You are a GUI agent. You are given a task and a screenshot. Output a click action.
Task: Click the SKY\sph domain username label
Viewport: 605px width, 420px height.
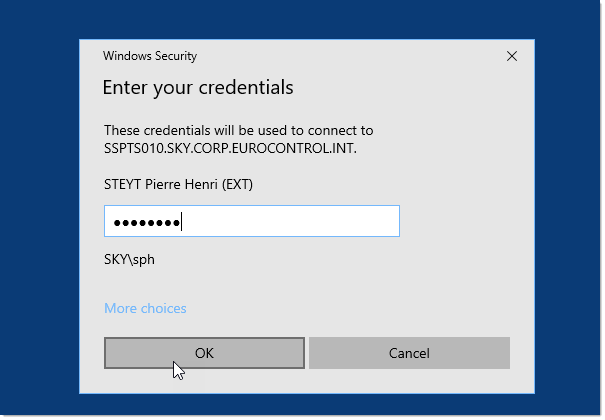point(129,260)
